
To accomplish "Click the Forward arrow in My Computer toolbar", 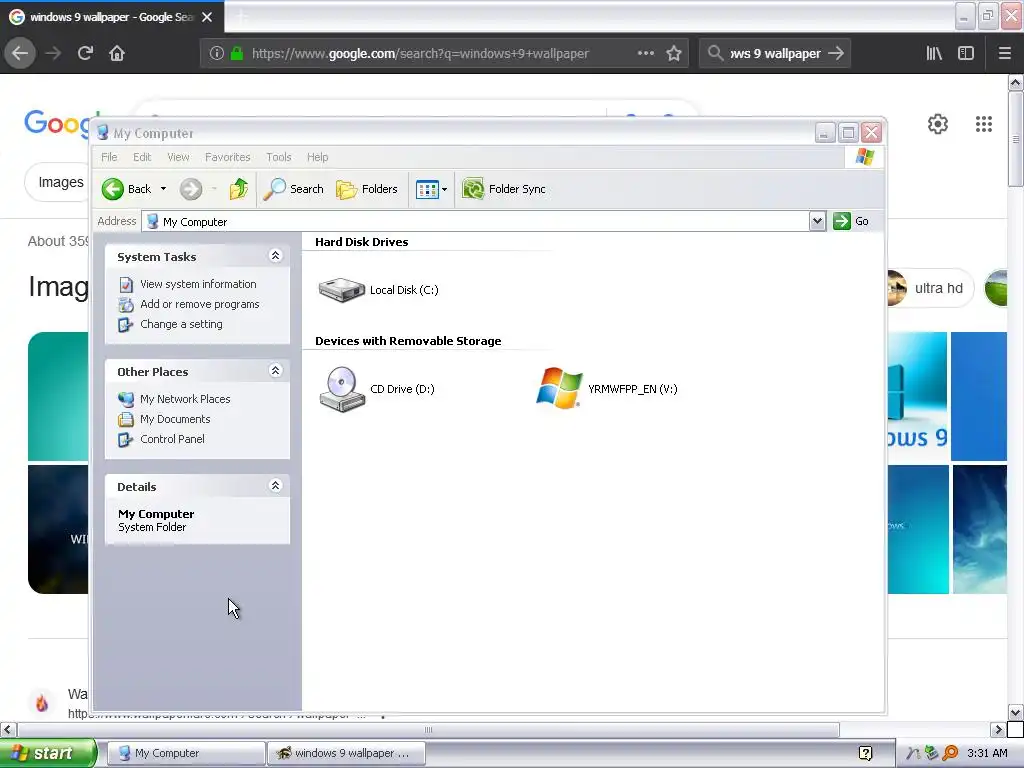I will (191, 189).
